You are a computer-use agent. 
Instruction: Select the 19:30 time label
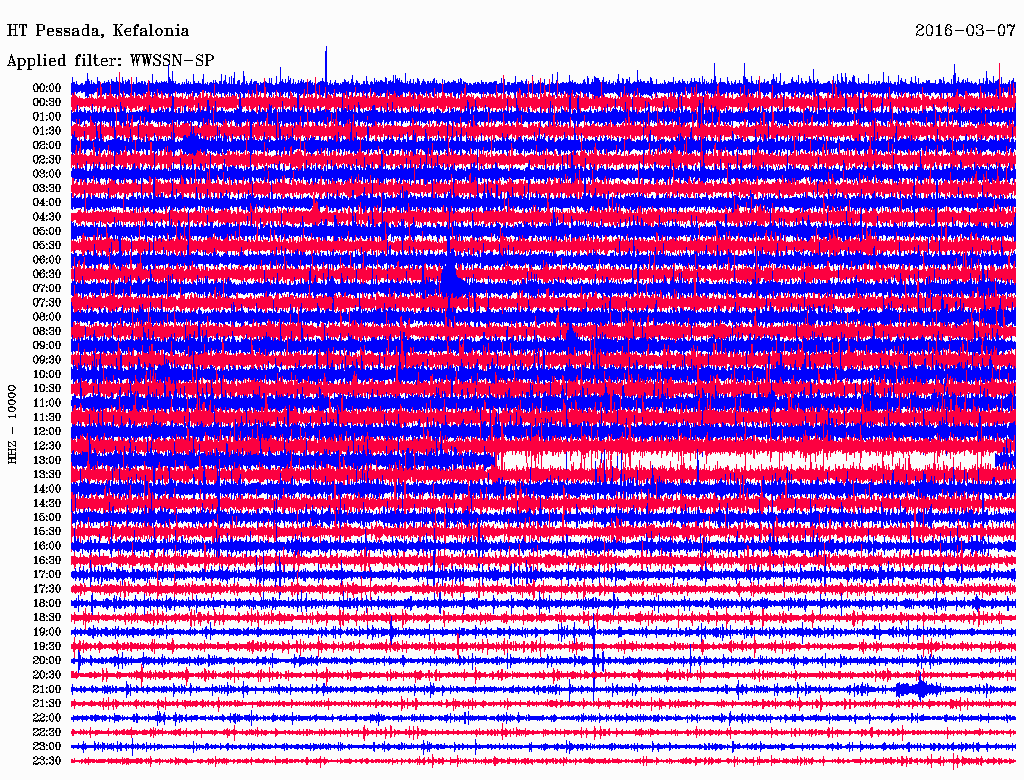coord(47,647)
